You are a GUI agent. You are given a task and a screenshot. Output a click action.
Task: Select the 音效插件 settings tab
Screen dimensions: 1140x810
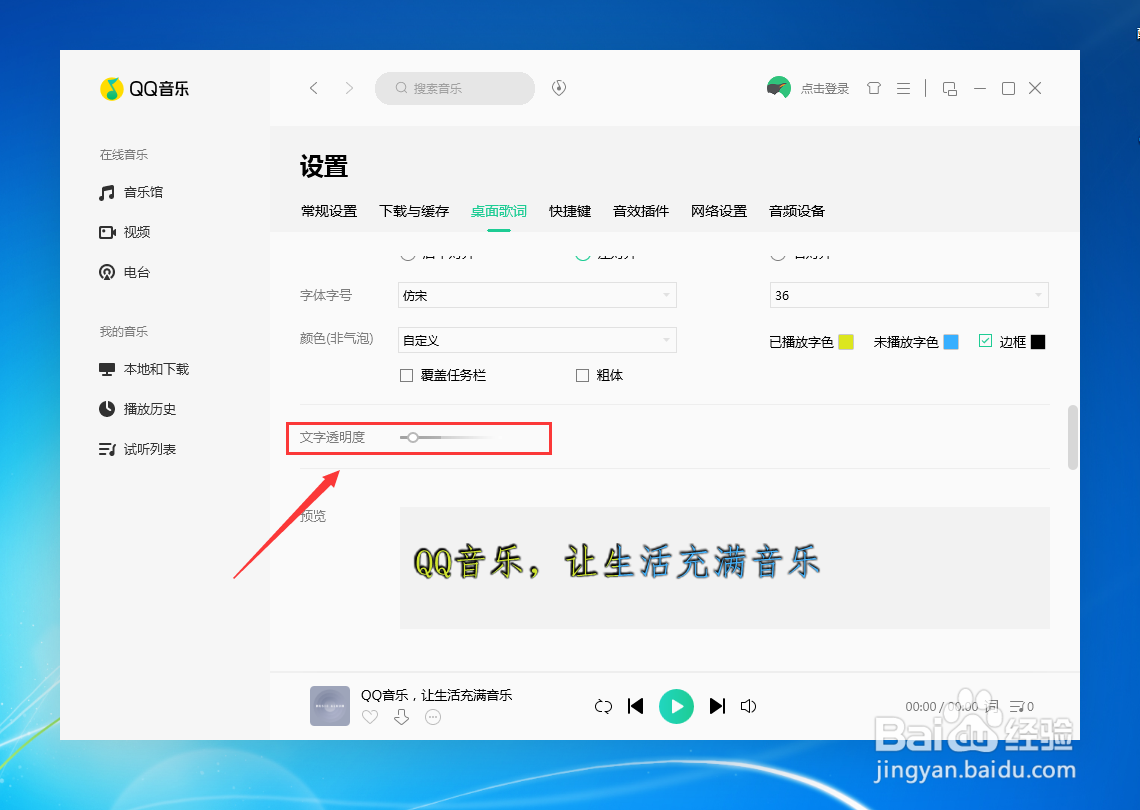pos(641,211)
